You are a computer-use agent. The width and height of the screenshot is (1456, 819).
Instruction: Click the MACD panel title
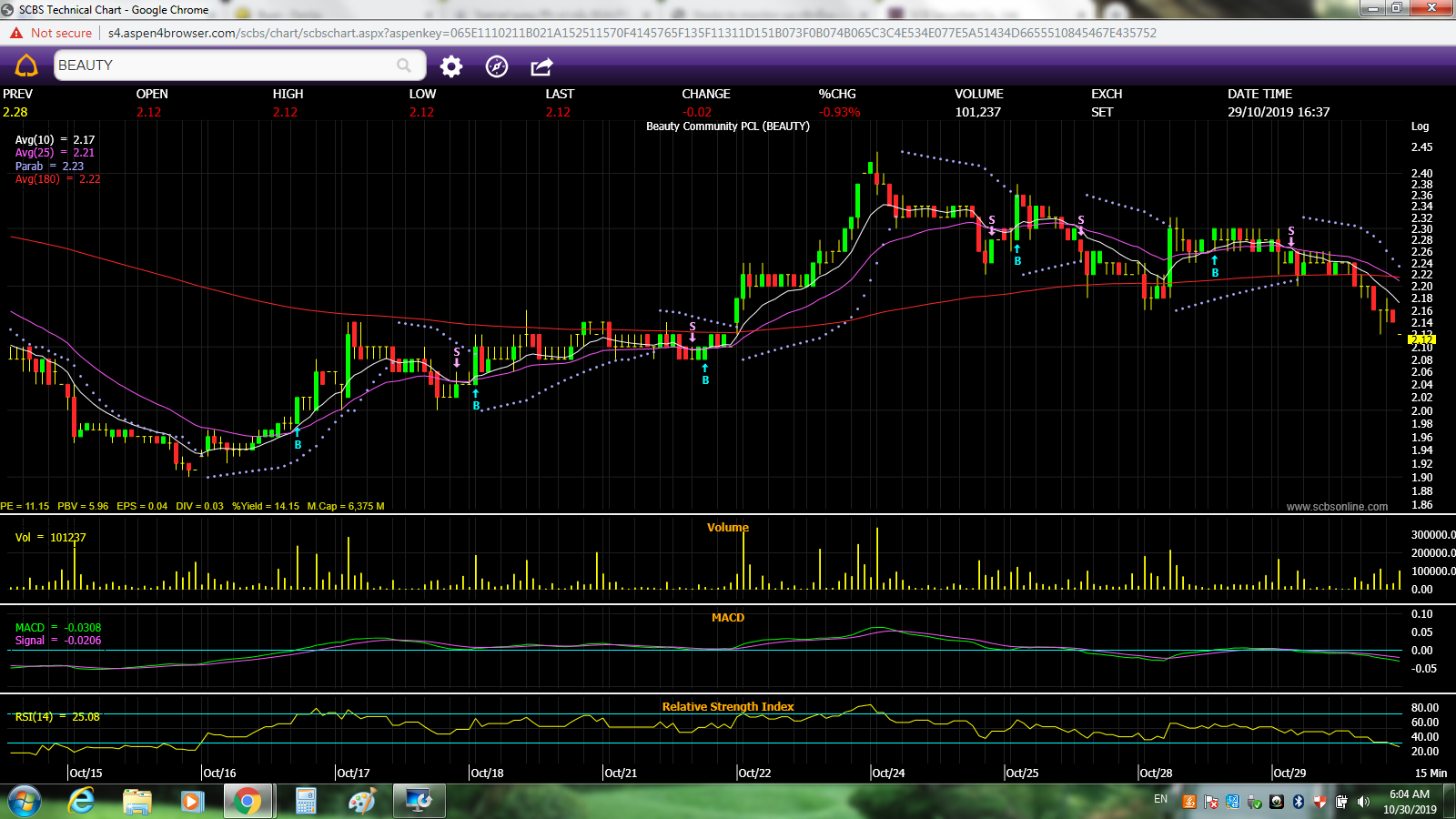point(727,618)
